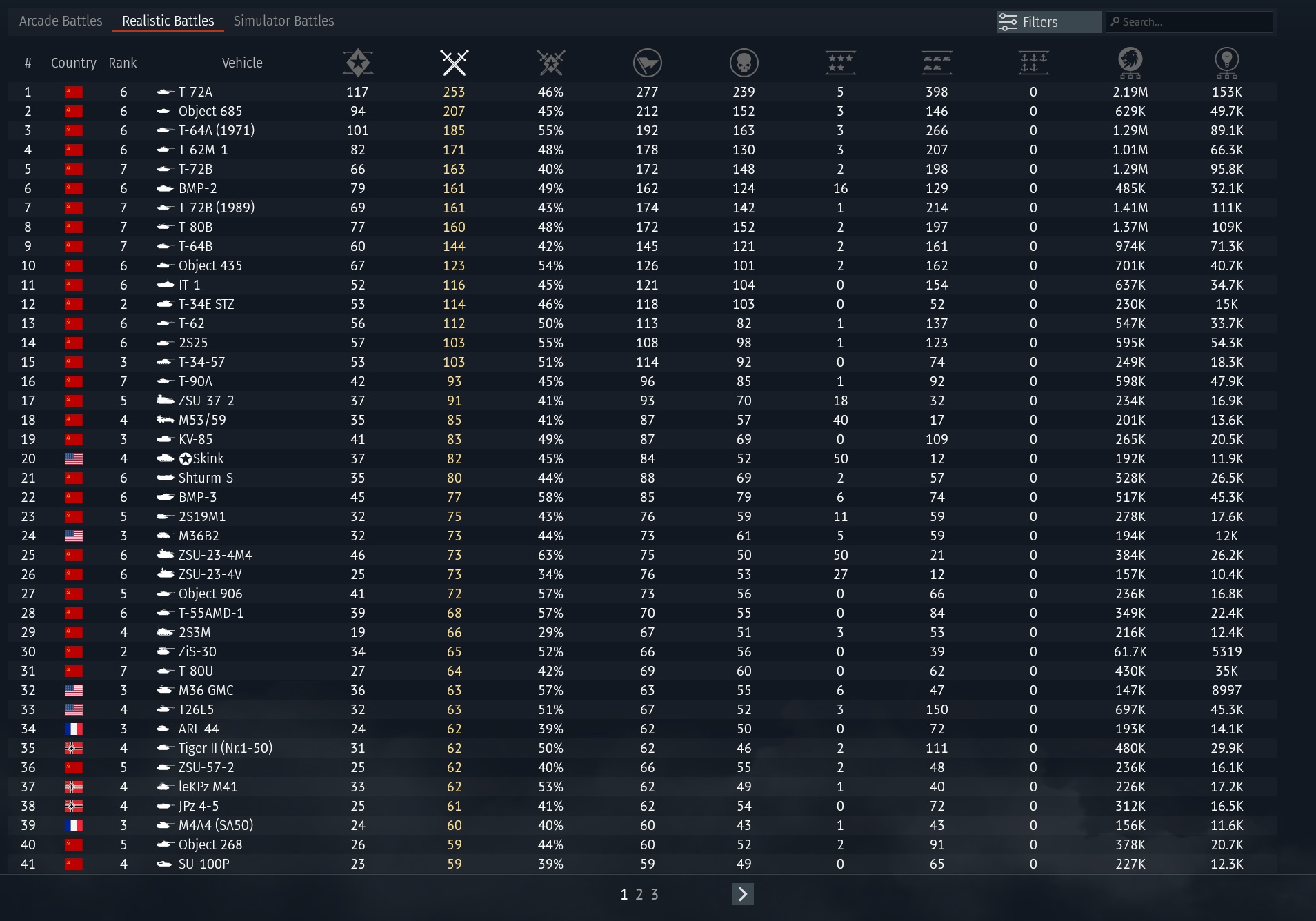1316x921 pixels.
Task: Click the tank icon beside 2S3M
Action: click(x=164, y=632)
